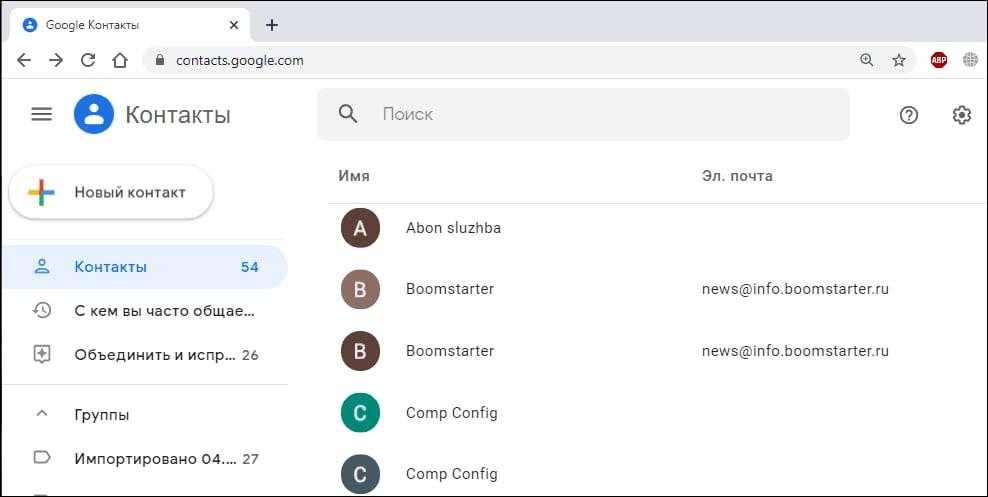Click the teal Comp Config avatar
This screenshot has width=988, height=497.
(x=360, y=412)
